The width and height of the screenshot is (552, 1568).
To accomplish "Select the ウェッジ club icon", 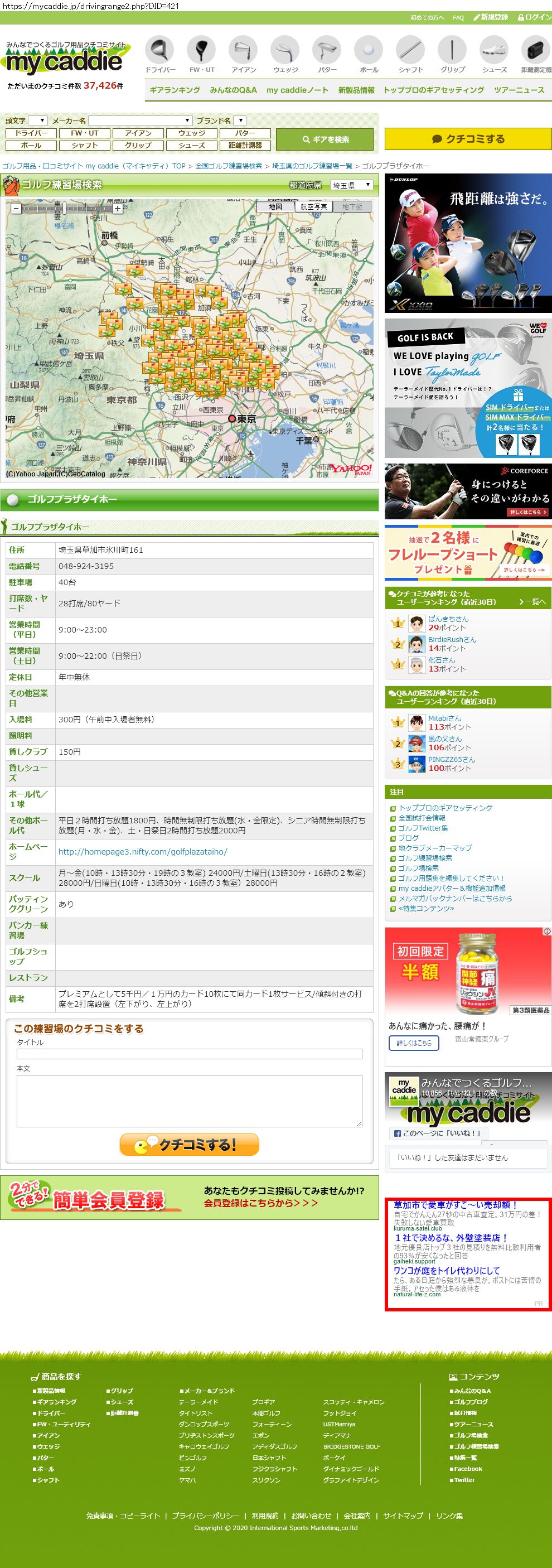I will [x=285, y=55].
